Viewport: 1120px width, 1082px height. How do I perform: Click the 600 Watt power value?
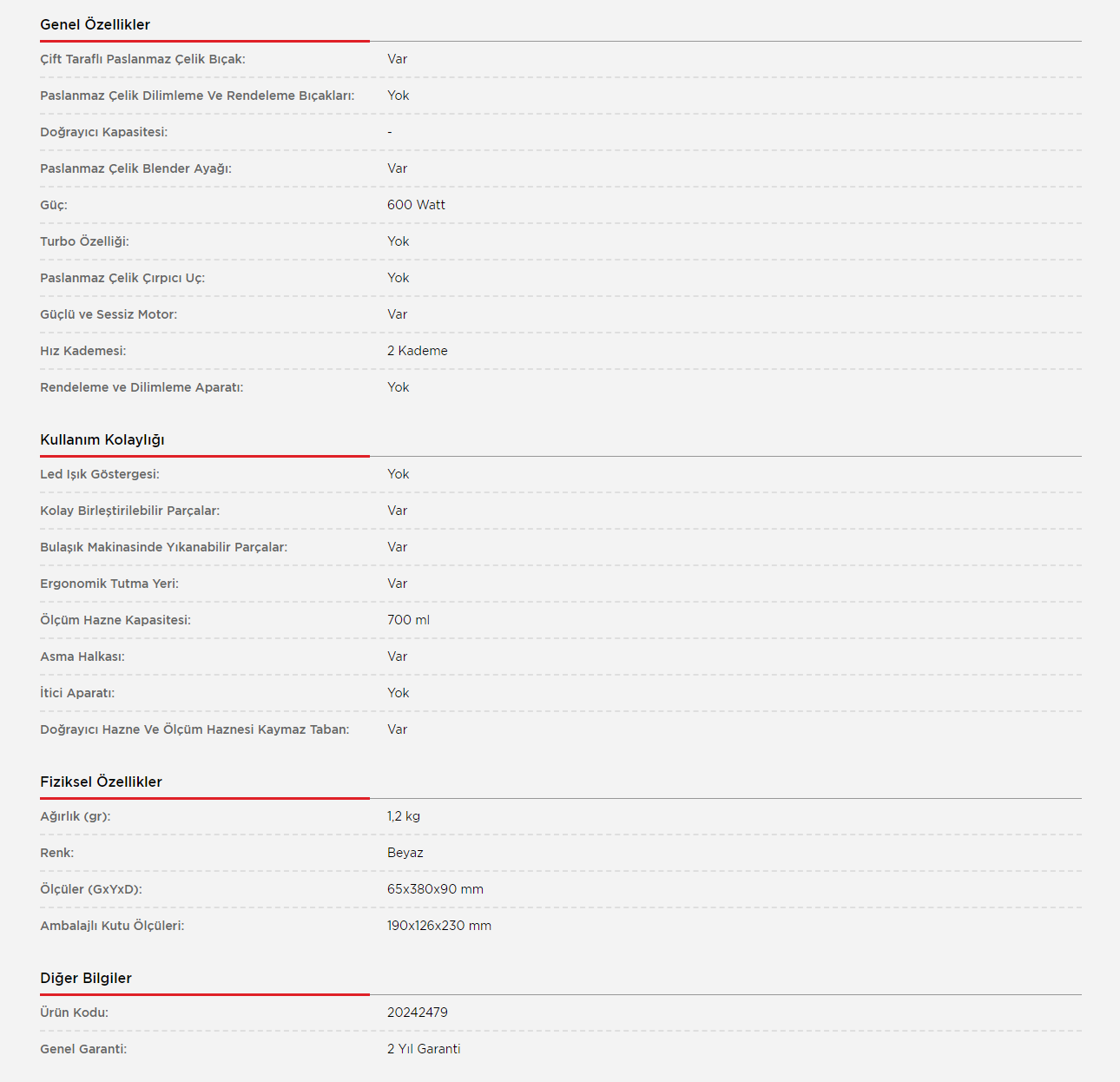(416, 205)
